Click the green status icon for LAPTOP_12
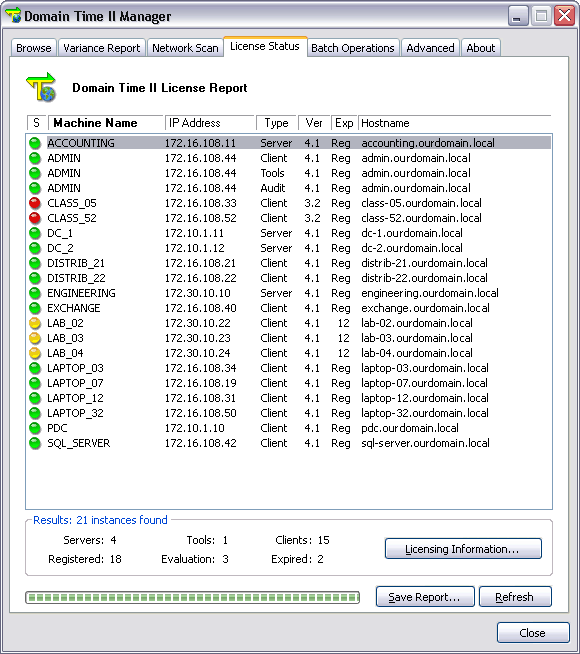 (35, 398)
